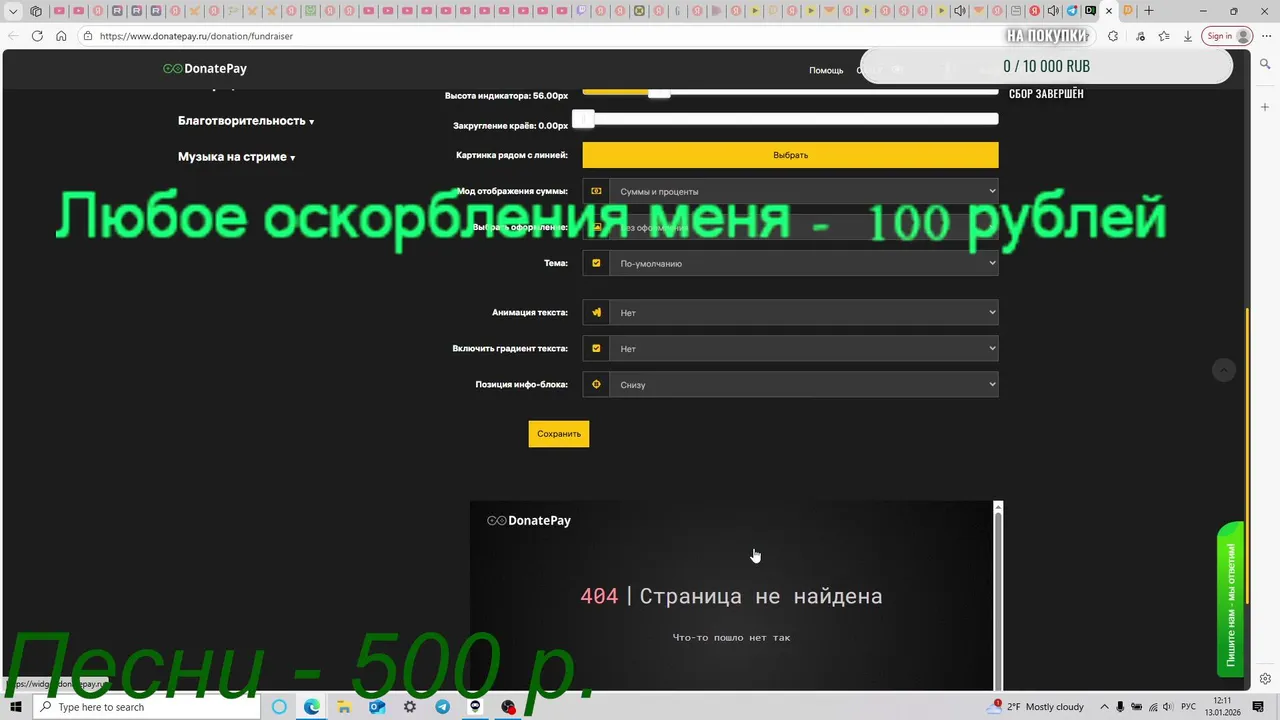Click the taskbar clock showing 12:11

[1222, 707]
